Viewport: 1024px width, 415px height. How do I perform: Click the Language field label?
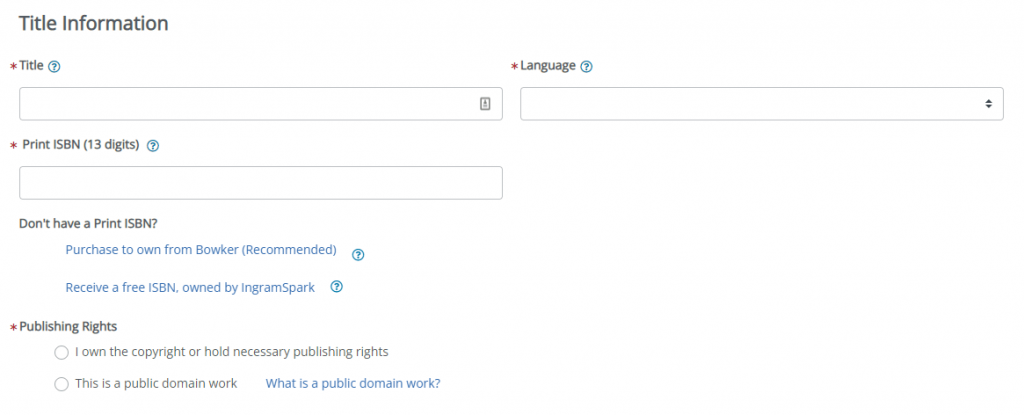548,65
